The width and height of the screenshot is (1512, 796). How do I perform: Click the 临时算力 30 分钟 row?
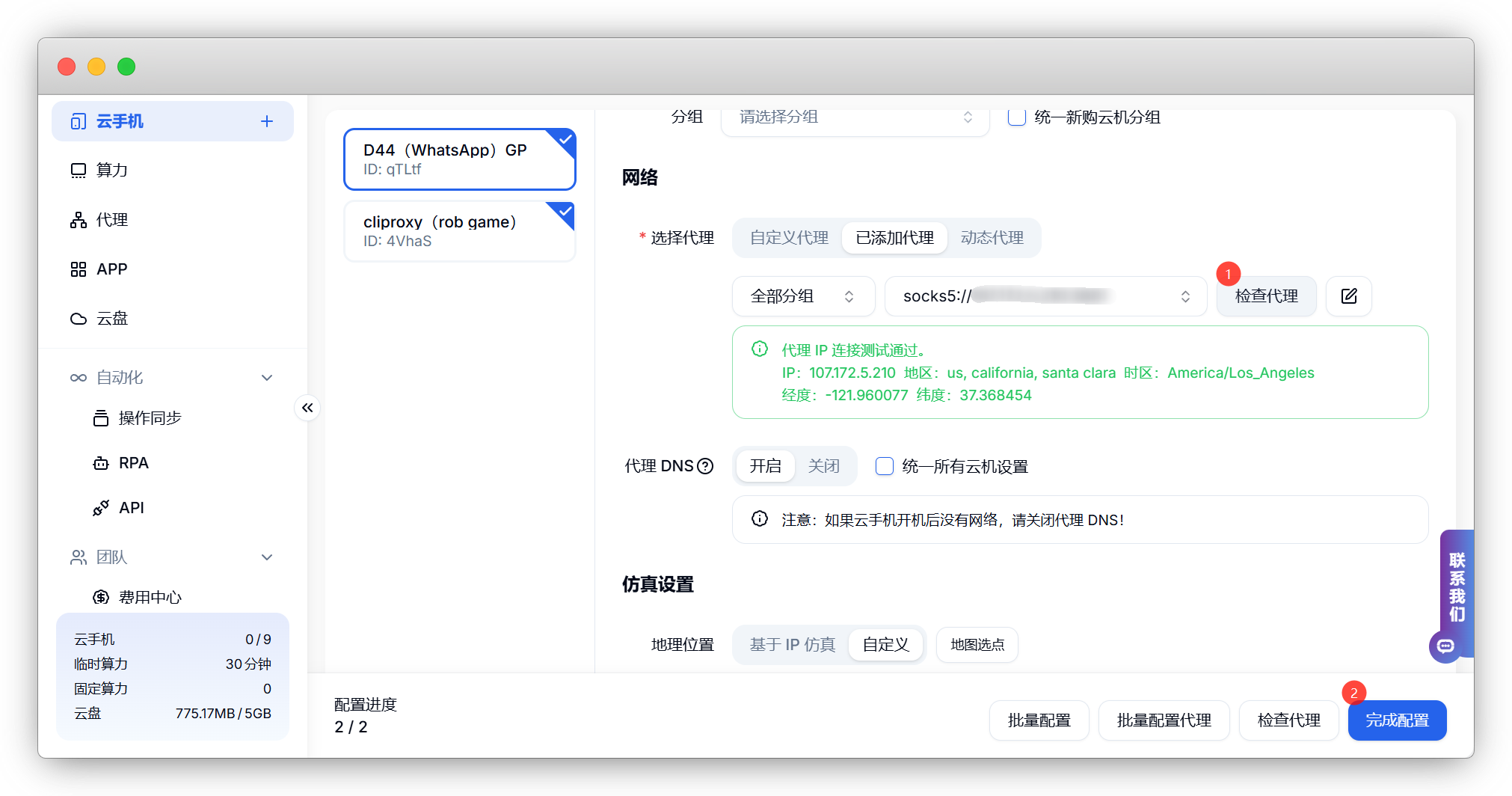click(173, 664)
